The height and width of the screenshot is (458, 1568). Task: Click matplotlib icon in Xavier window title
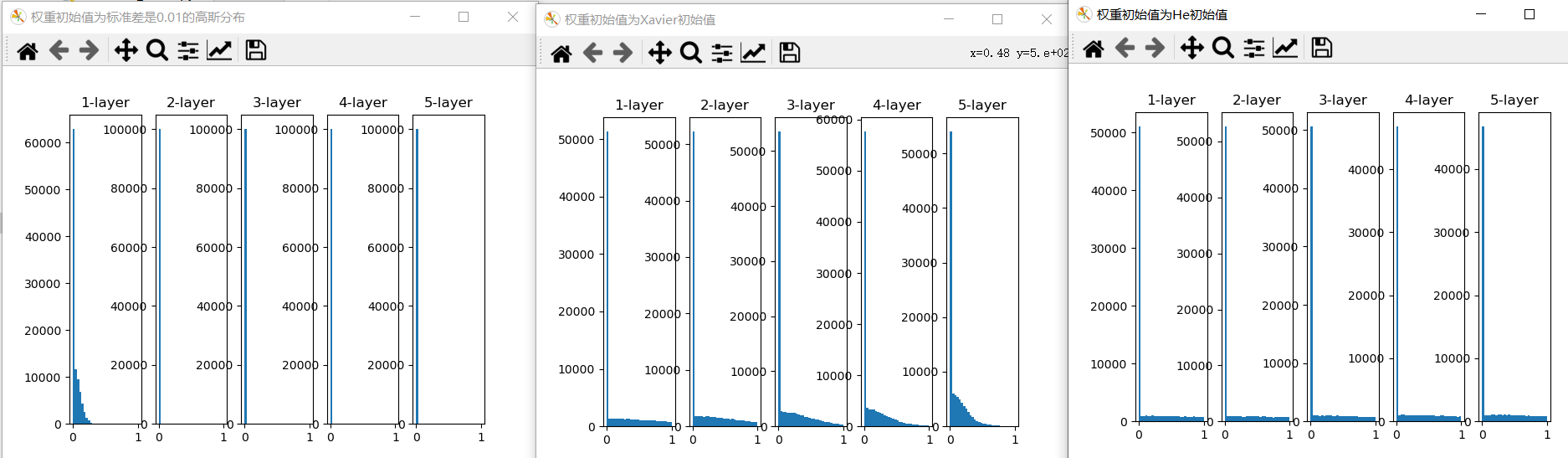point(551,19)
